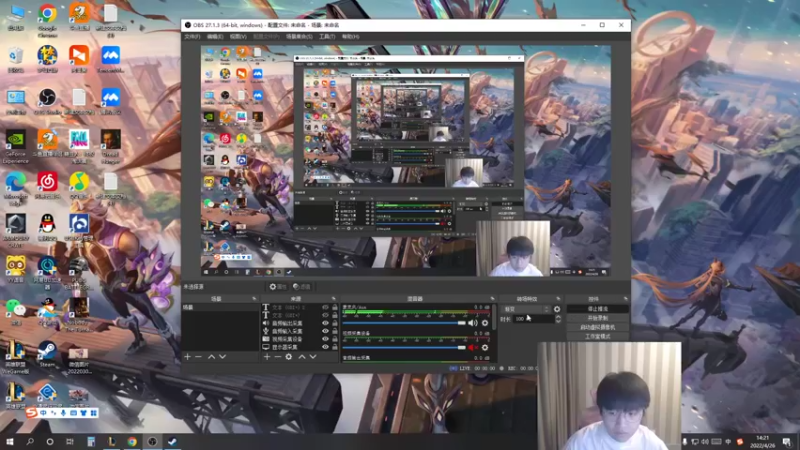Pop out the 场景 dock with header icon
The height and width of the screenshot is (450, 800).
pos(254,298)
